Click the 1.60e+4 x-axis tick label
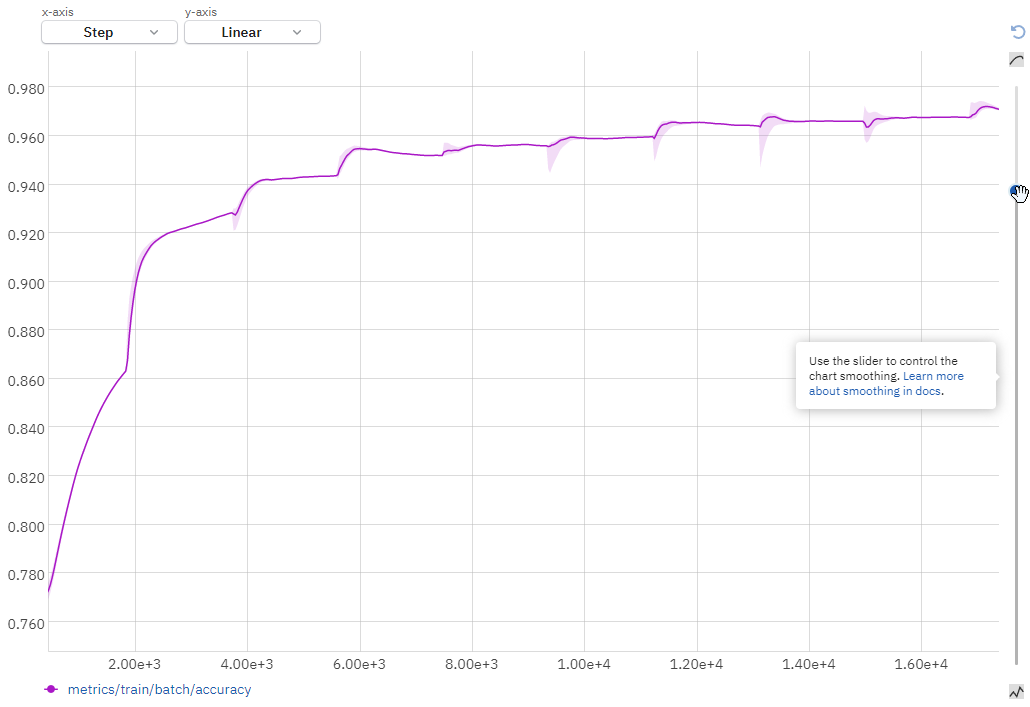 click(920, 664)
